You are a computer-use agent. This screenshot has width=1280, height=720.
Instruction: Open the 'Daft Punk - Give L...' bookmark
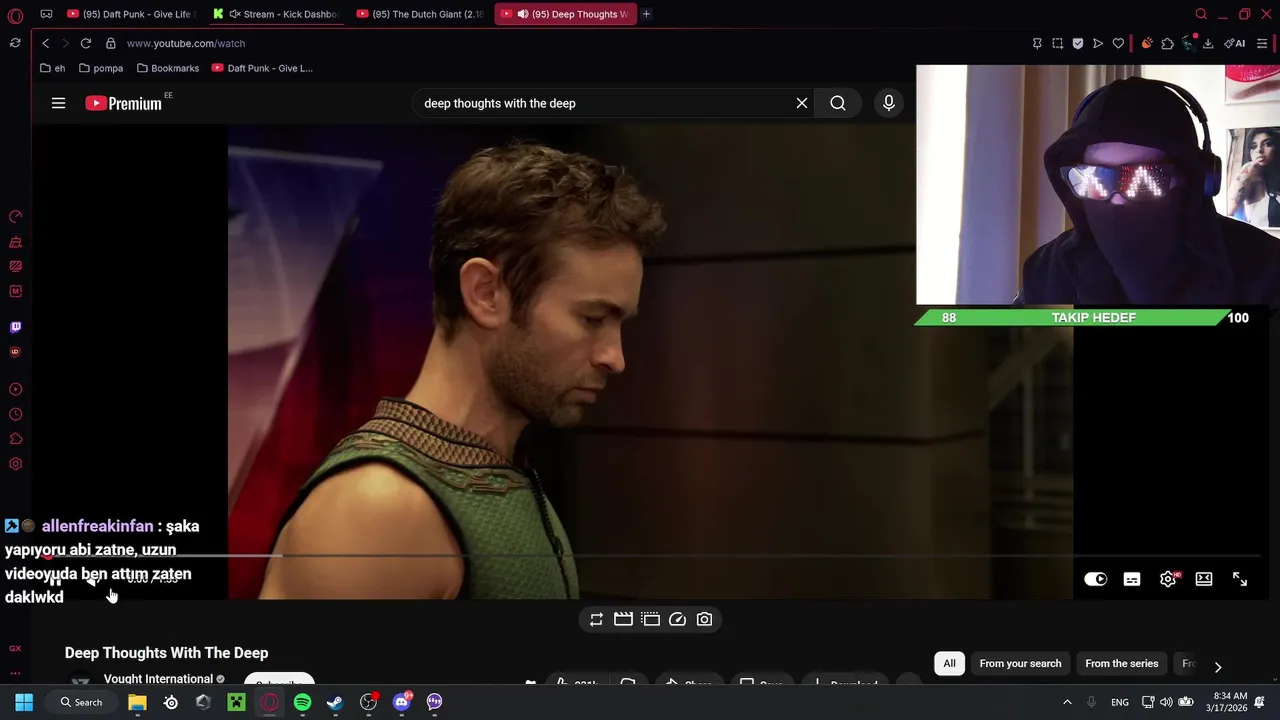[x=262, y=68]
